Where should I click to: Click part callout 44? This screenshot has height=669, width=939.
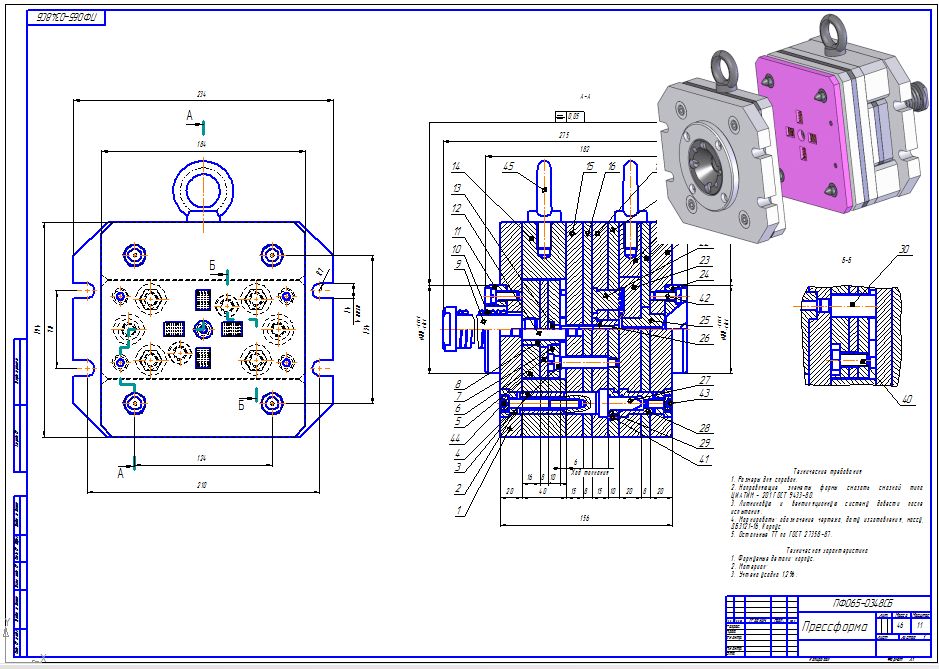tap(456, 439)
